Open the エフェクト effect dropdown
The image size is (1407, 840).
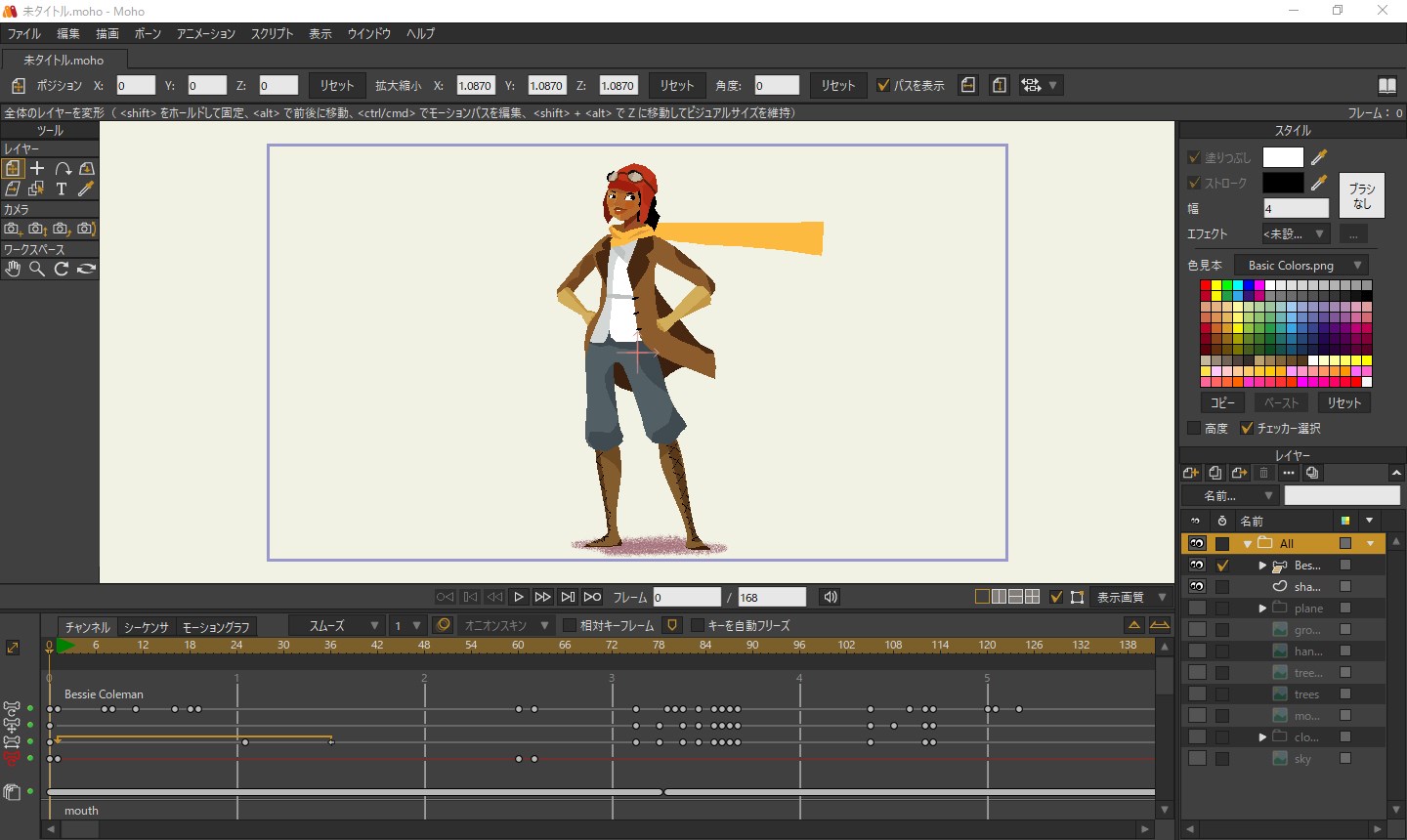[x=1295, y=233]
